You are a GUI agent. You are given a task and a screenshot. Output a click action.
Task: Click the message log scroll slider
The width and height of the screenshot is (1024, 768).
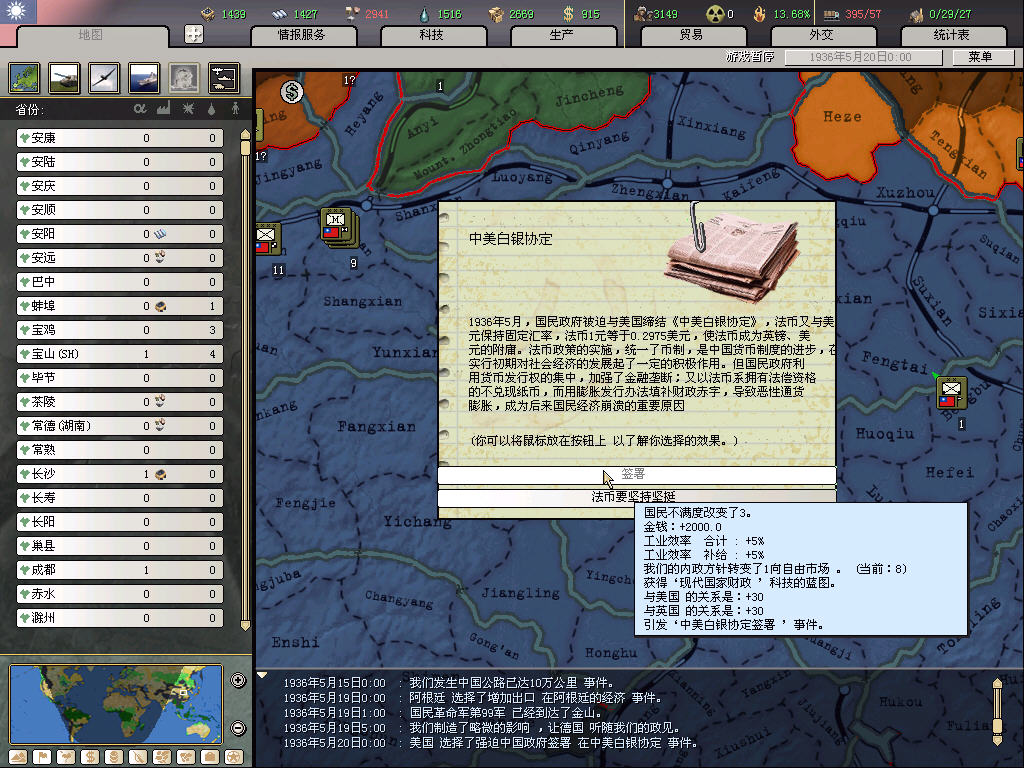(x=997, y=724)
